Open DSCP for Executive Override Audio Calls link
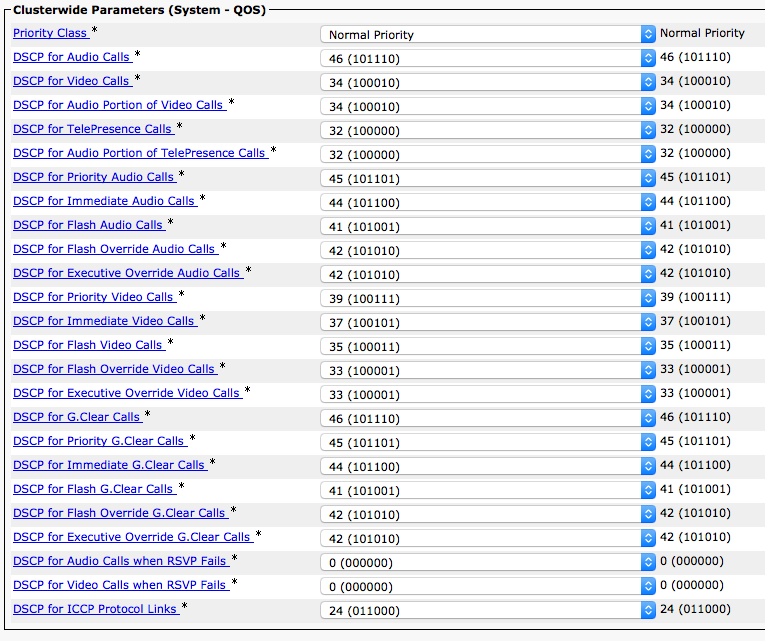The image size is (765, 641). click(x=128, y=273)
